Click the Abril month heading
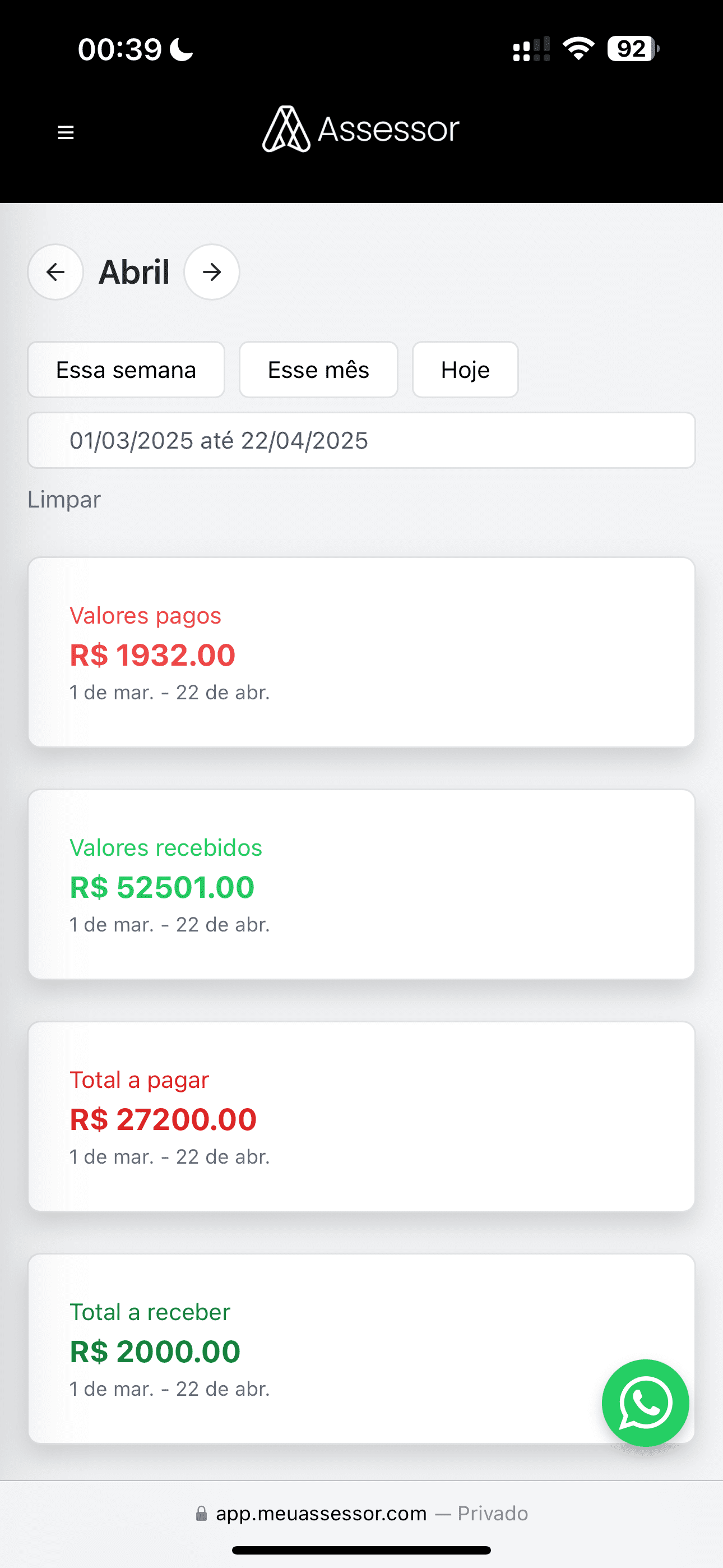Viewport: 723px width, 1568px height. tap(134, 272)
